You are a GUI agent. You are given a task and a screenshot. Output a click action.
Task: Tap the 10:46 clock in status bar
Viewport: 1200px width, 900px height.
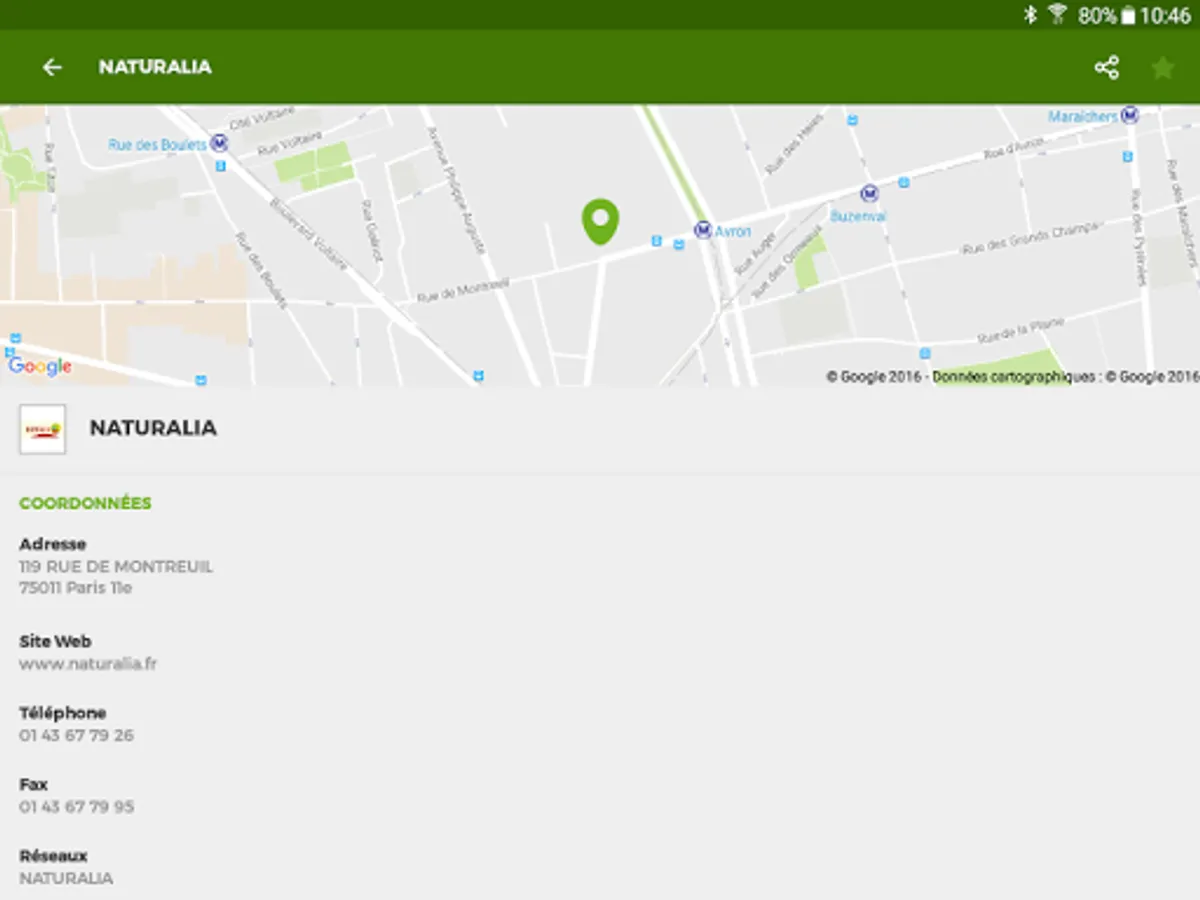(x=1165, y=15)
